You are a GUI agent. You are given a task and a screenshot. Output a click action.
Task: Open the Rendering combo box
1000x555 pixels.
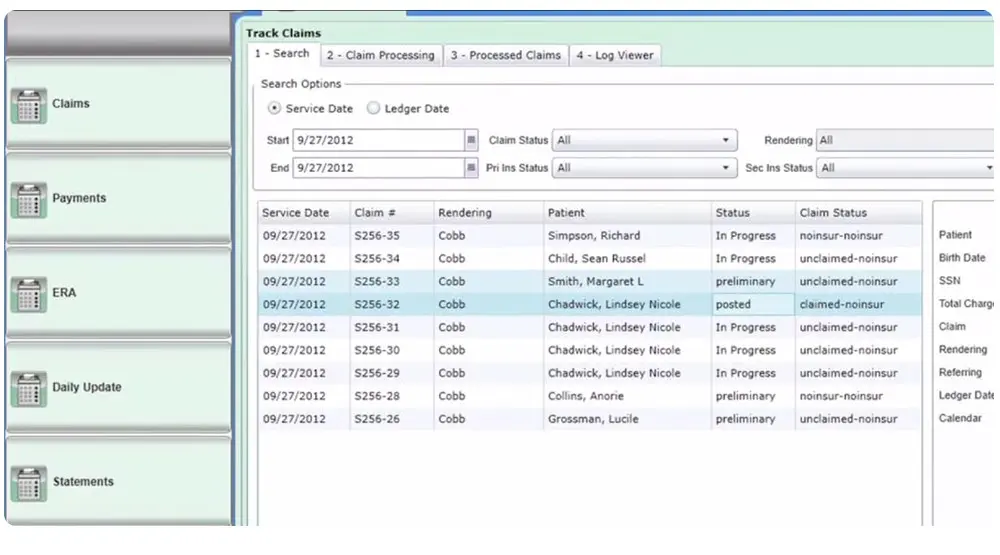[x=906, y=140]
